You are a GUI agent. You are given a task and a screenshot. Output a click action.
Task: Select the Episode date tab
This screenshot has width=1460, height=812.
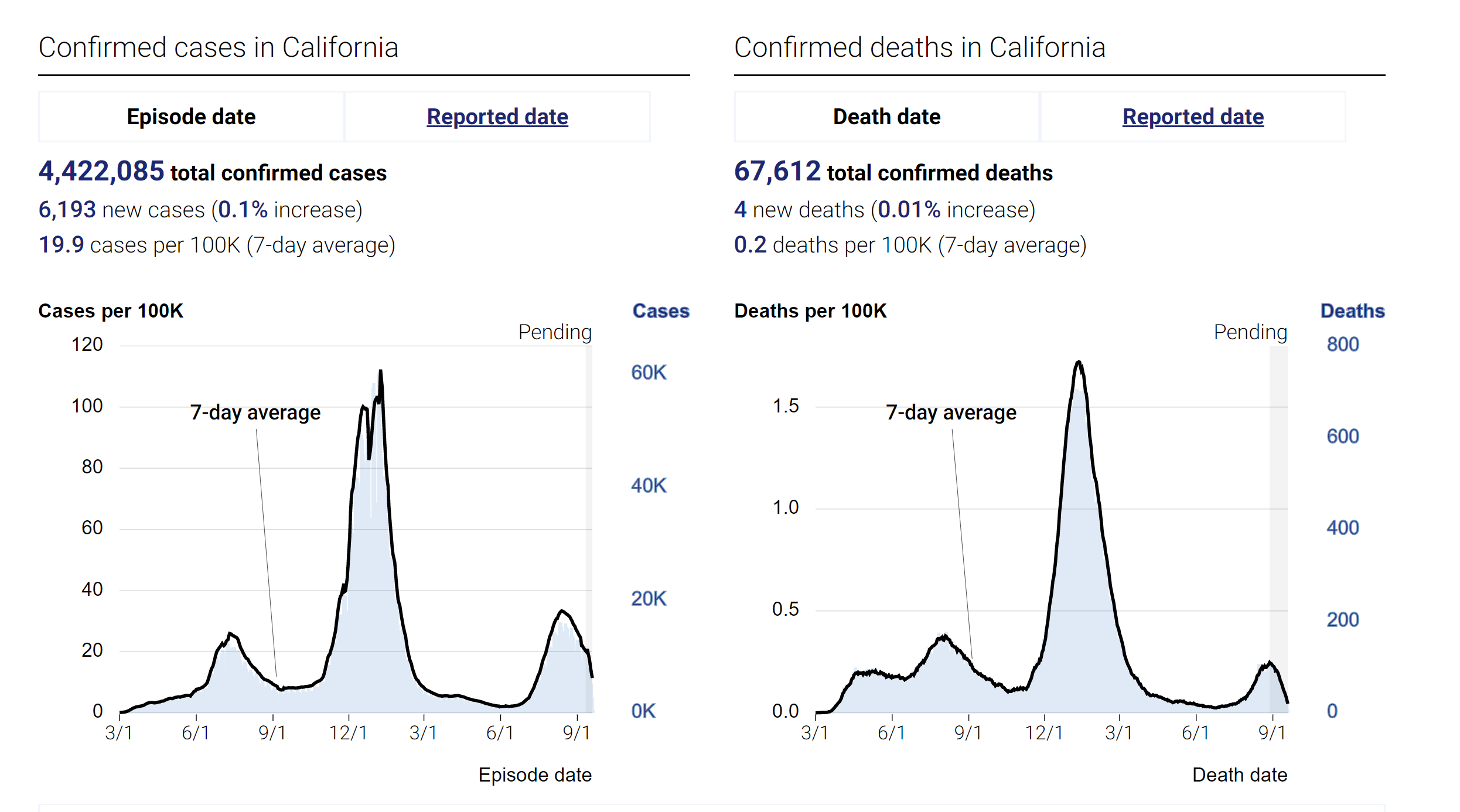191,117
